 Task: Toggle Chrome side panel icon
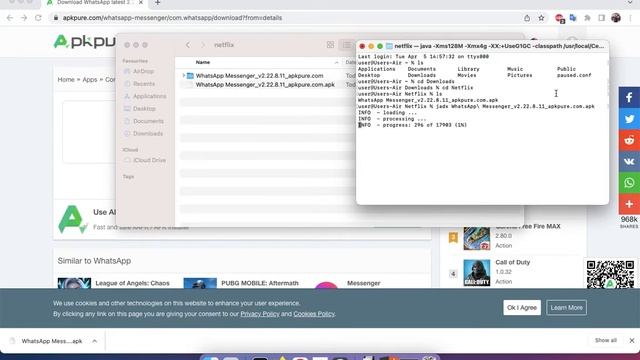coord(601,18)
